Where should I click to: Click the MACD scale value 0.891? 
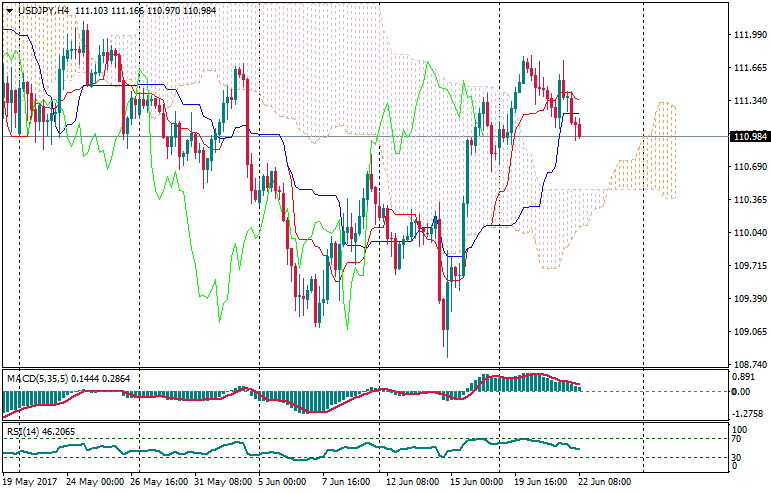[742, 378]
